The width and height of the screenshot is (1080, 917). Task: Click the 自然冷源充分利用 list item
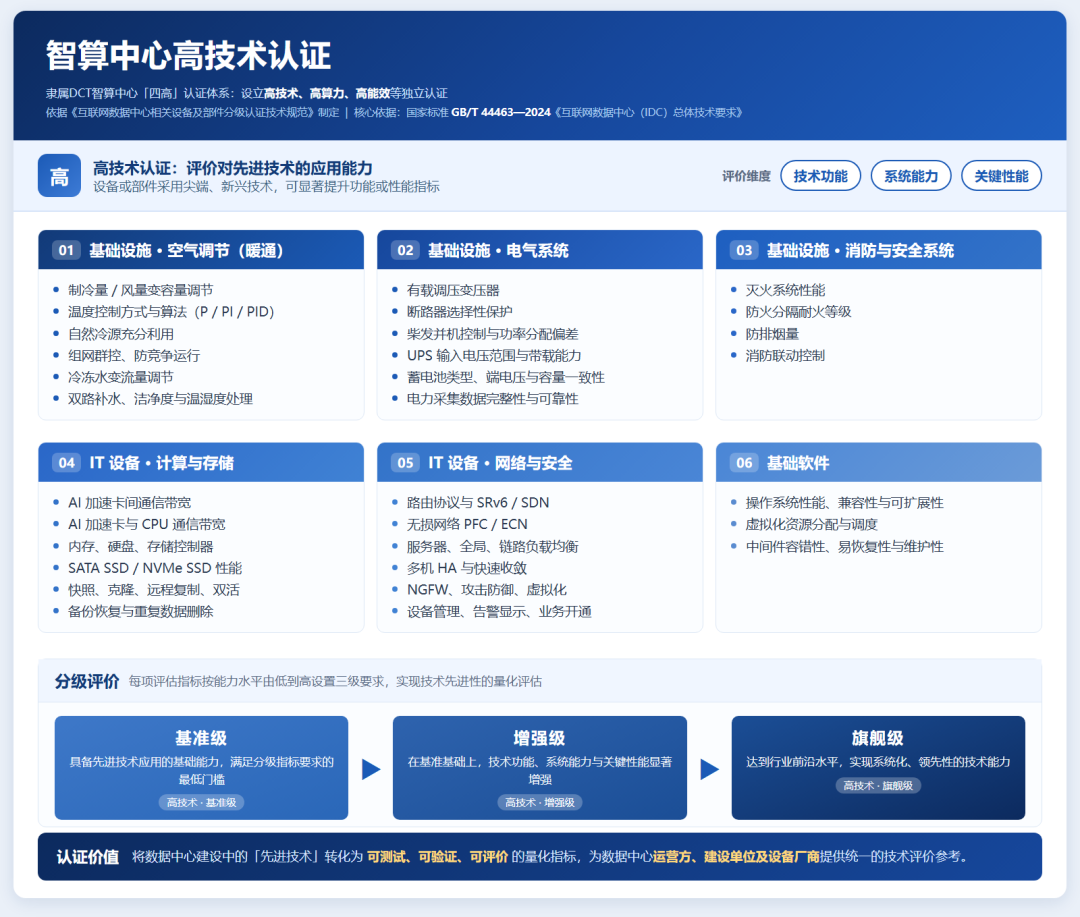point(121,334)
